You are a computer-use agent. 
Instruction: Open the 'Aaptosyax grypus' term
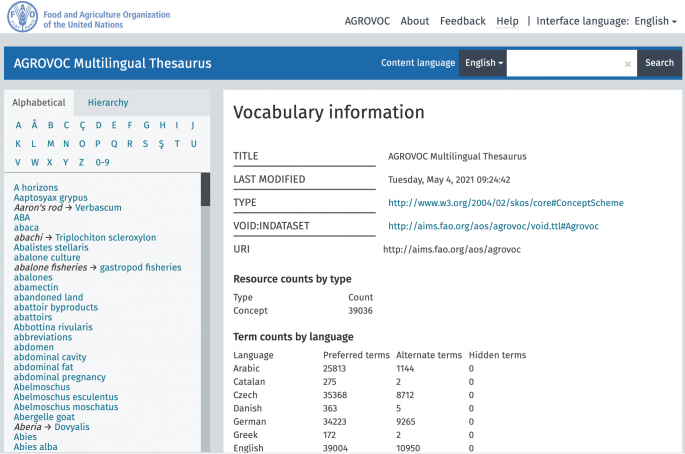tap(51, 198)
